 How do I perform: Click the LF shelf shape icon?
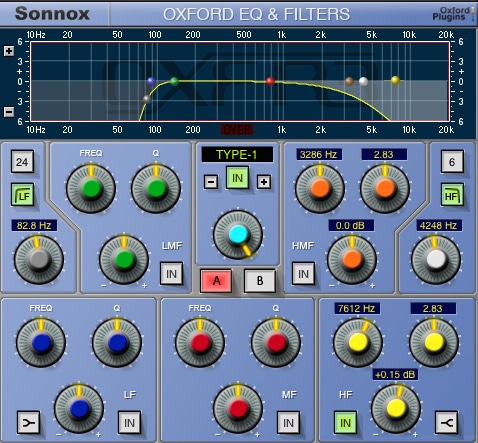[x=29, y=423]
